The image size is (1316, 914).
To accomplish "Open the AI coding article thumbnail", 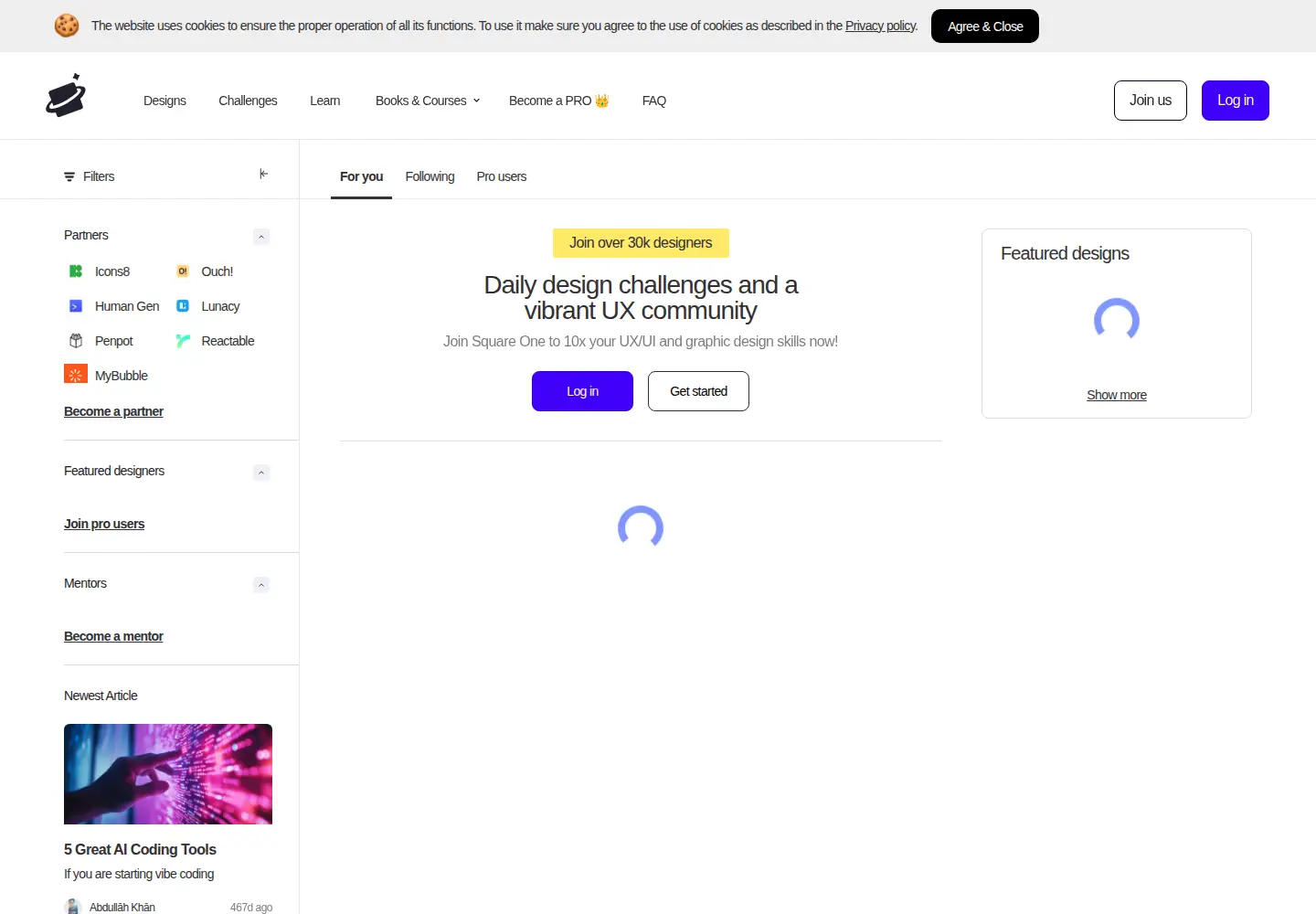I will click(168, 774).
